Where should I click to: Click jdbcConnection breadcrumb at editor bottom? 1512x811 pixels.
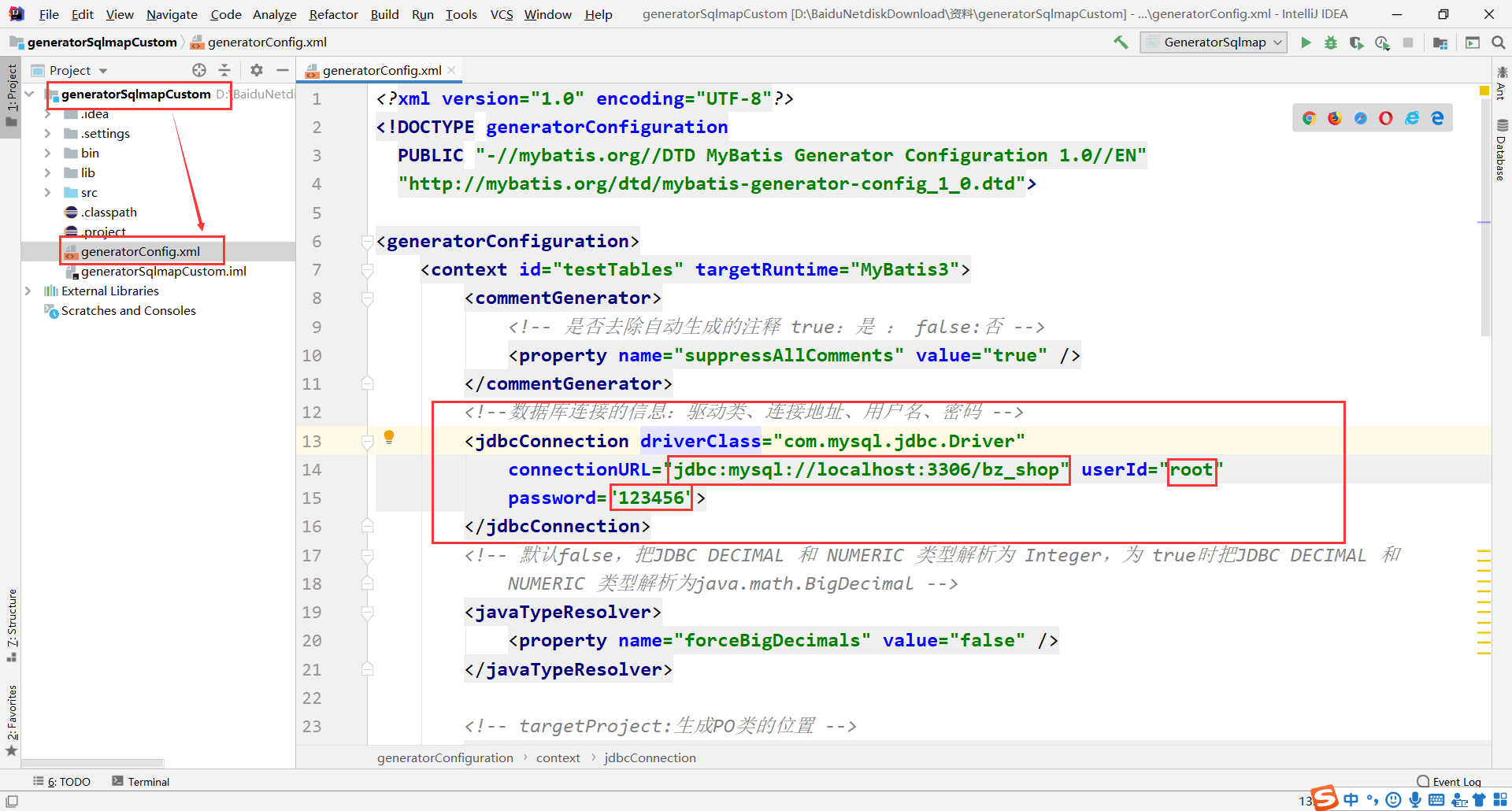click(x=650, y=757)
